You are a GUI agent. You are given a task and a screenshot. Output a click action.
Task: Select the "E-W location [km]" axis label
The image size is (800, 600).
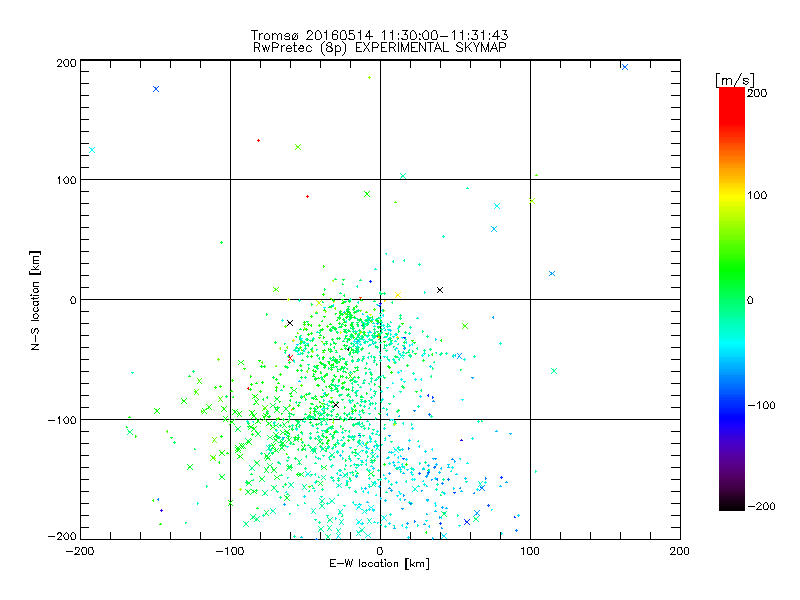click(379, 563)
